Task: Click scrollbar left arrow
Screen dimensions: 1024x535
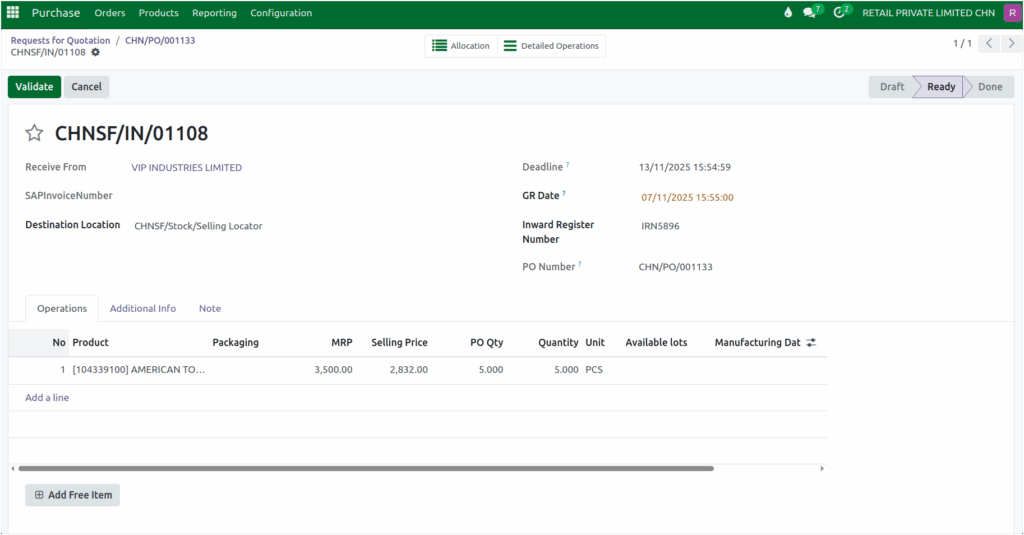Action: pyautogui.click(x=12, y=468)
